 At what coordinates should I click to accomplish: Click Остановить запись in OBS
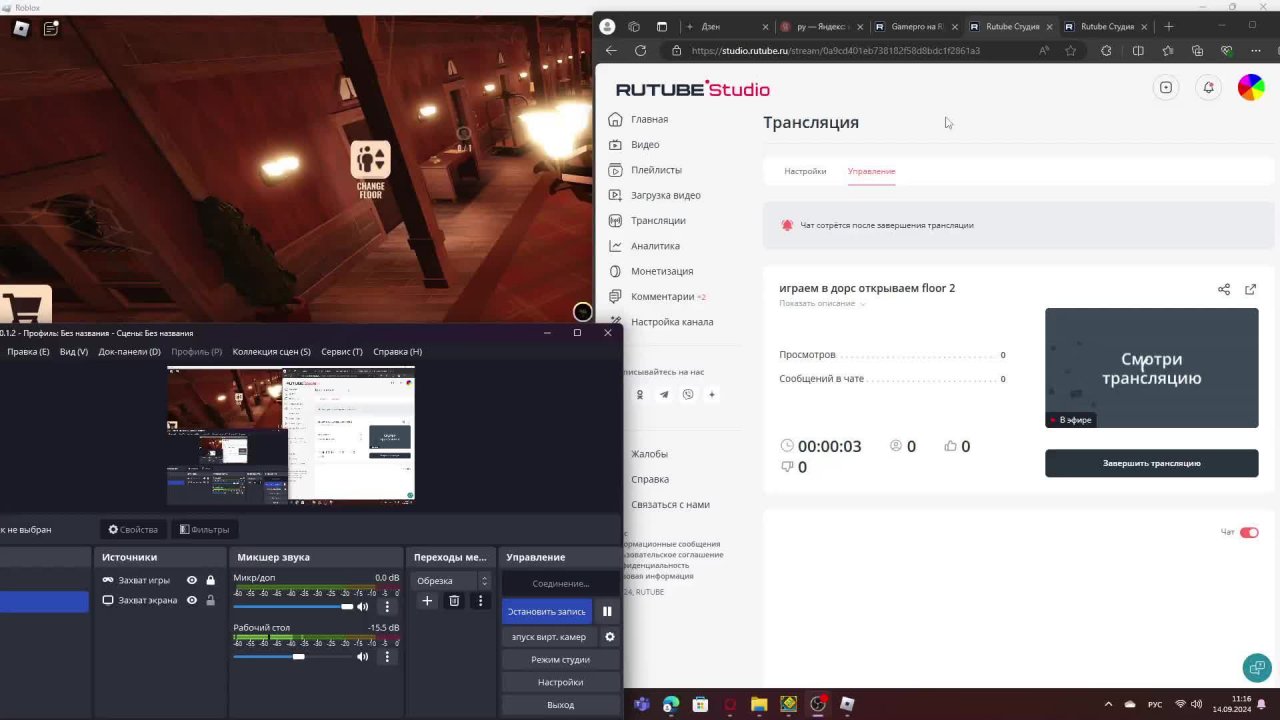pos(546,611)
